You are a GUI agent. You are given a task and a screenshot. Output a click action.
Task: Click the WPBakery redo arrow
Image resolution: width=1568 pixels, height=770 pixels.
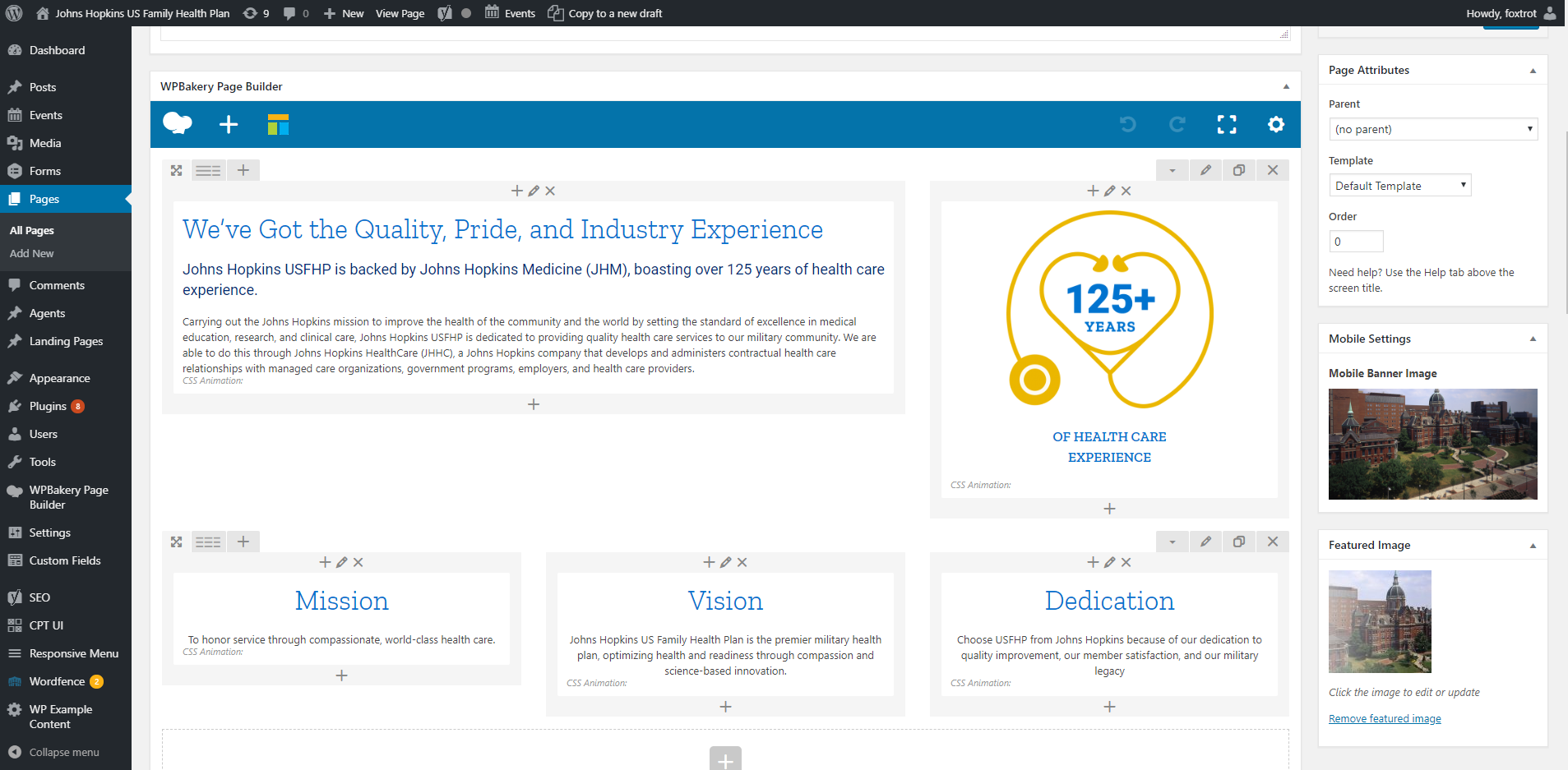coord(1177,125)
